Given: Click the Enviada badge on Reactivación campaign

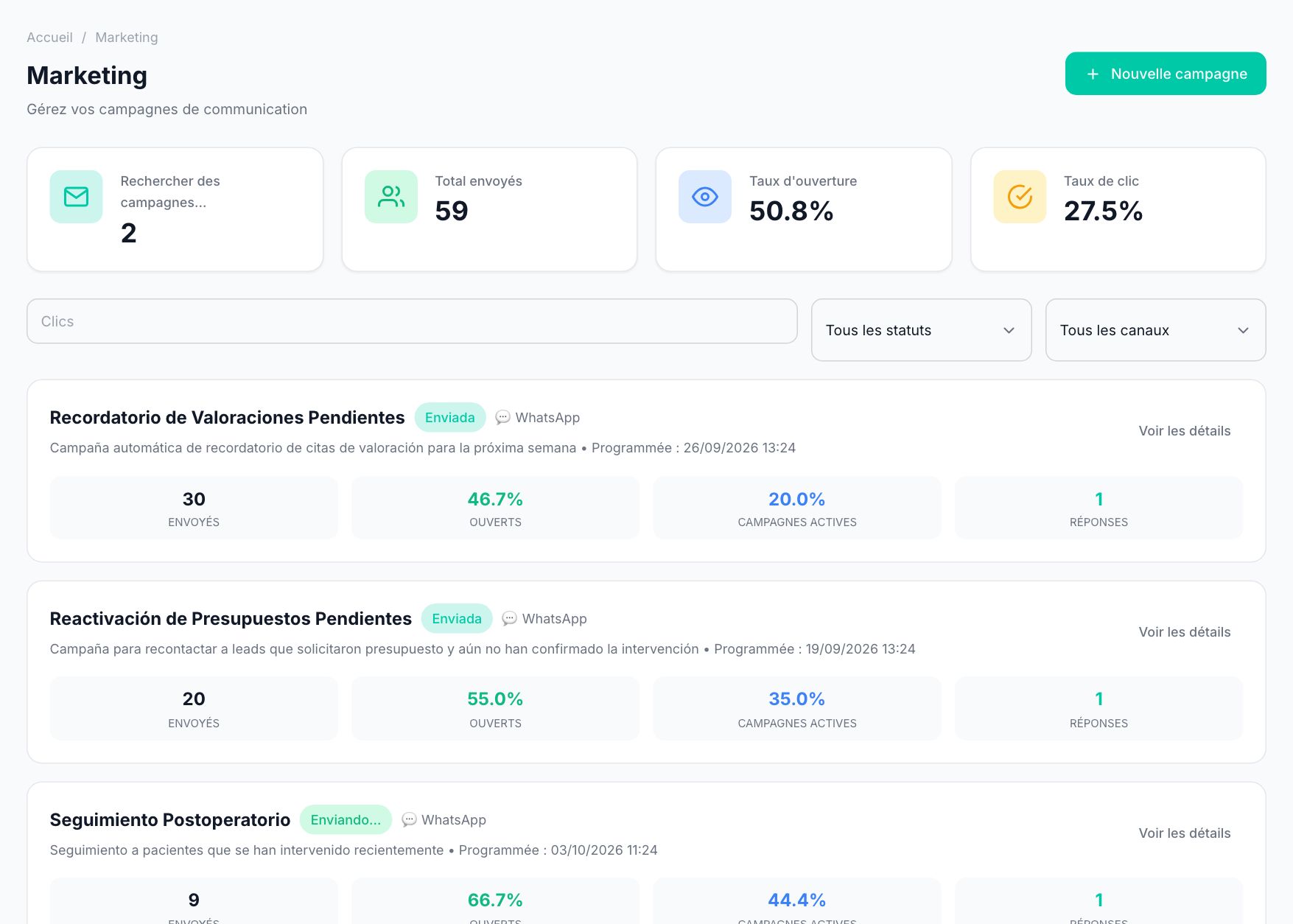Looking at the screenshot, I should tap(457, 619).
